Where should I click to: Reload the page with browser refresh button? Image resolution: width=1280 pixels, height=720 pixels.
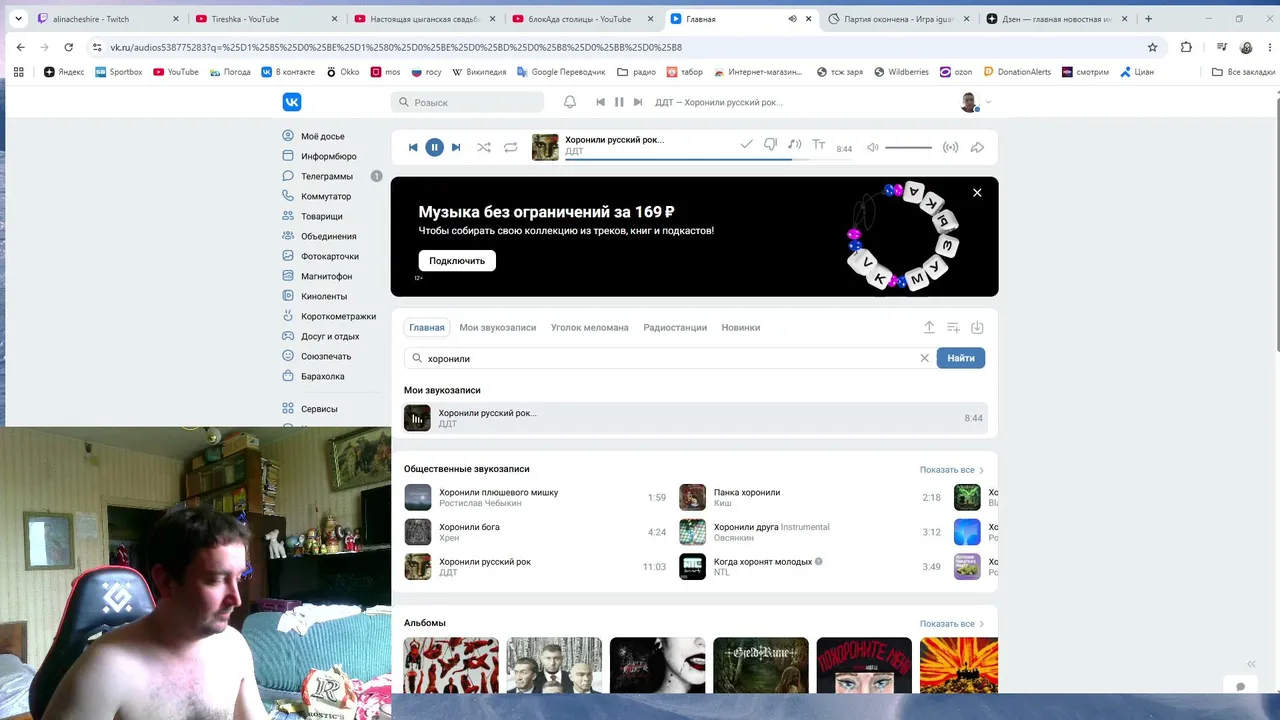(68, 47)
